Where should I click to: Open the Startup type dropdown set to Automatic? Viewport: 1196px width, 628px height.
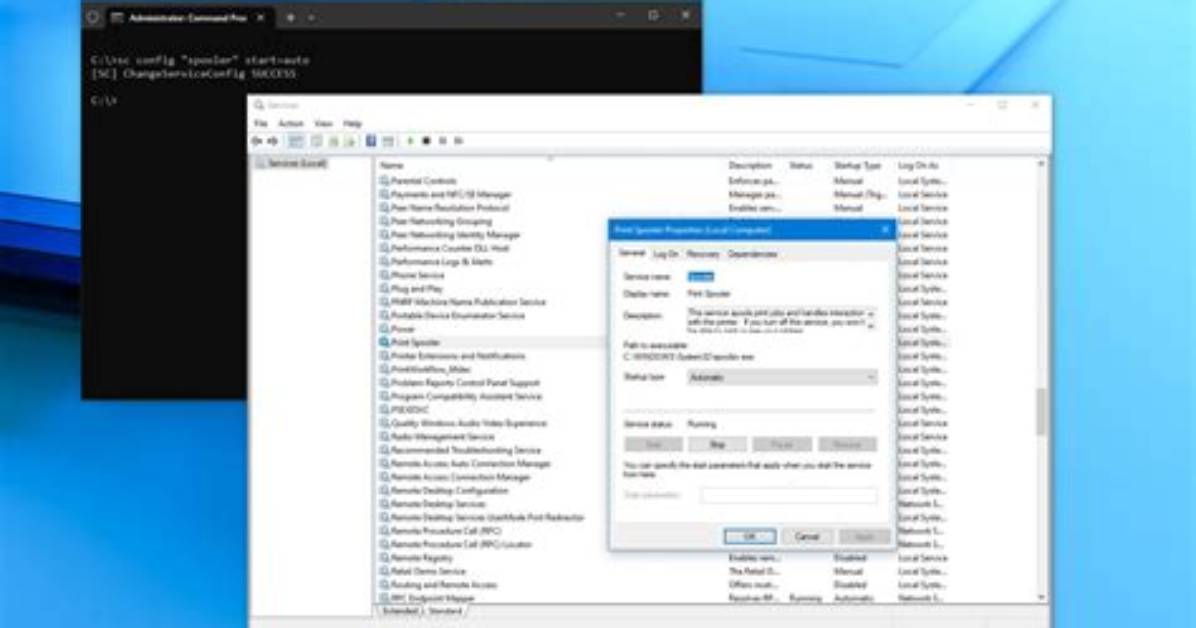782,377
